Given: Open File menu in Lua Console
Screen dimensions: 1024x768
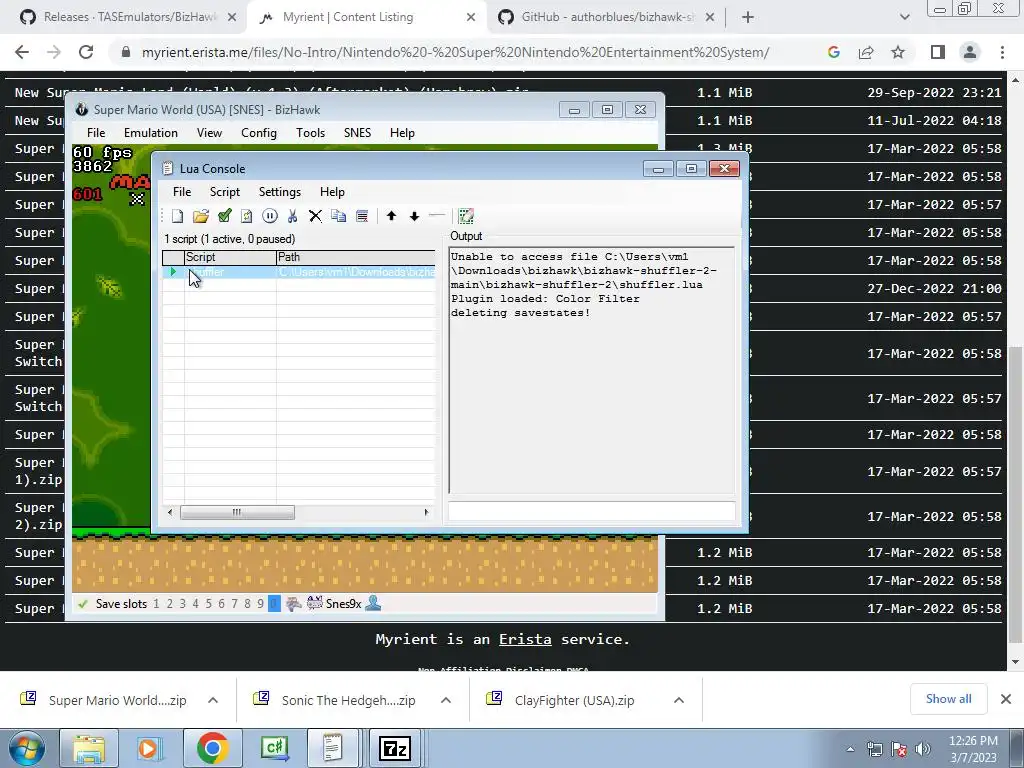Looking at the screenshot, I should pyautogui.click(x=182, y=192).
